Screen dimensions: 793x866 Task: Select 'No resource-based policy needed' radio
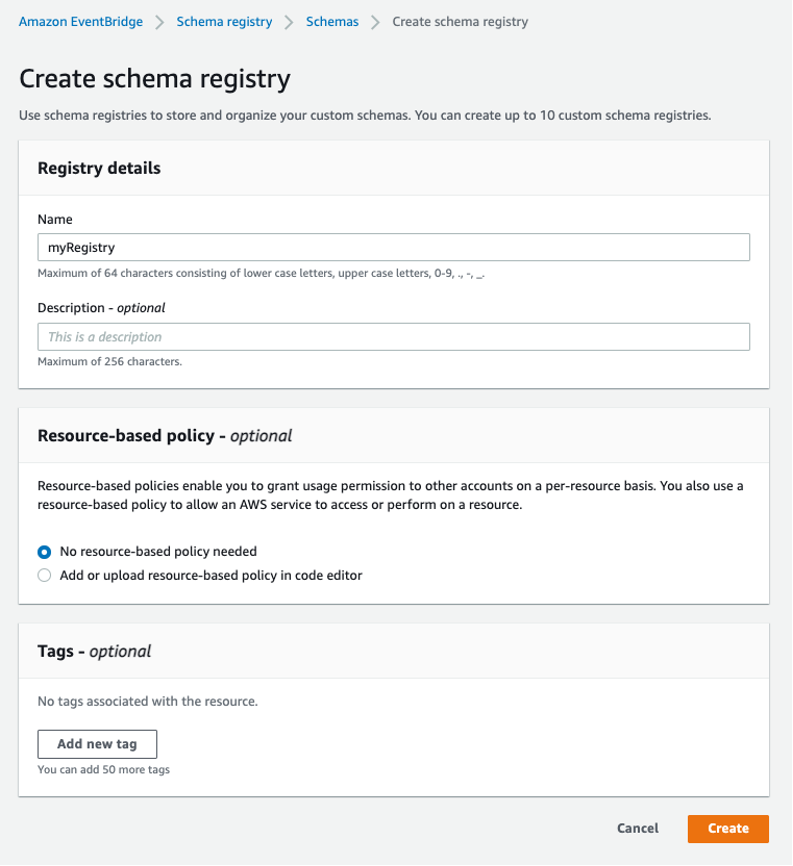(x=44, y=551)
